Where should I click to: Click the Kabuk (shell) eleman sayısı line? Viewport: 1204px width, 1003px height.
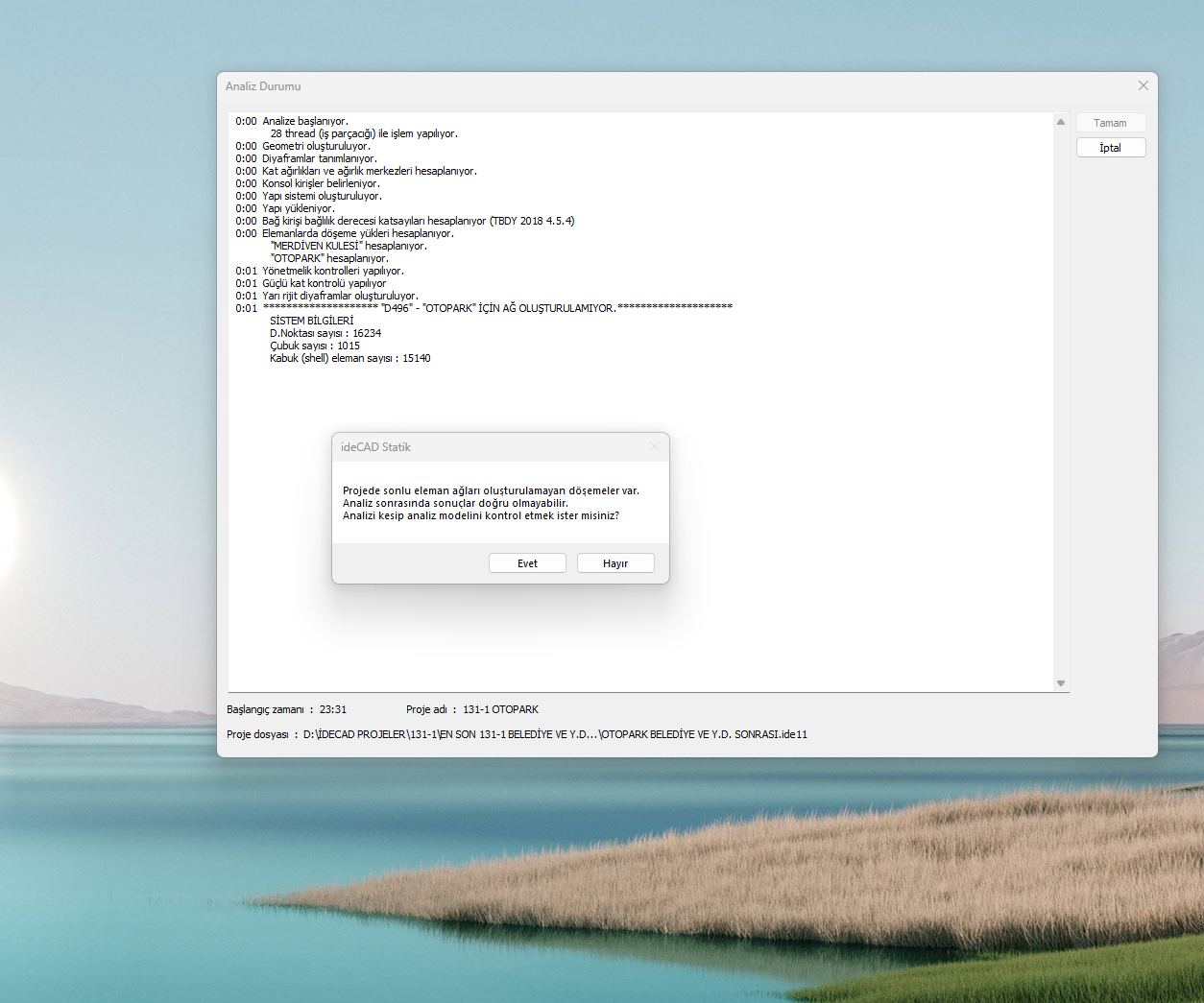click(349, 358)
